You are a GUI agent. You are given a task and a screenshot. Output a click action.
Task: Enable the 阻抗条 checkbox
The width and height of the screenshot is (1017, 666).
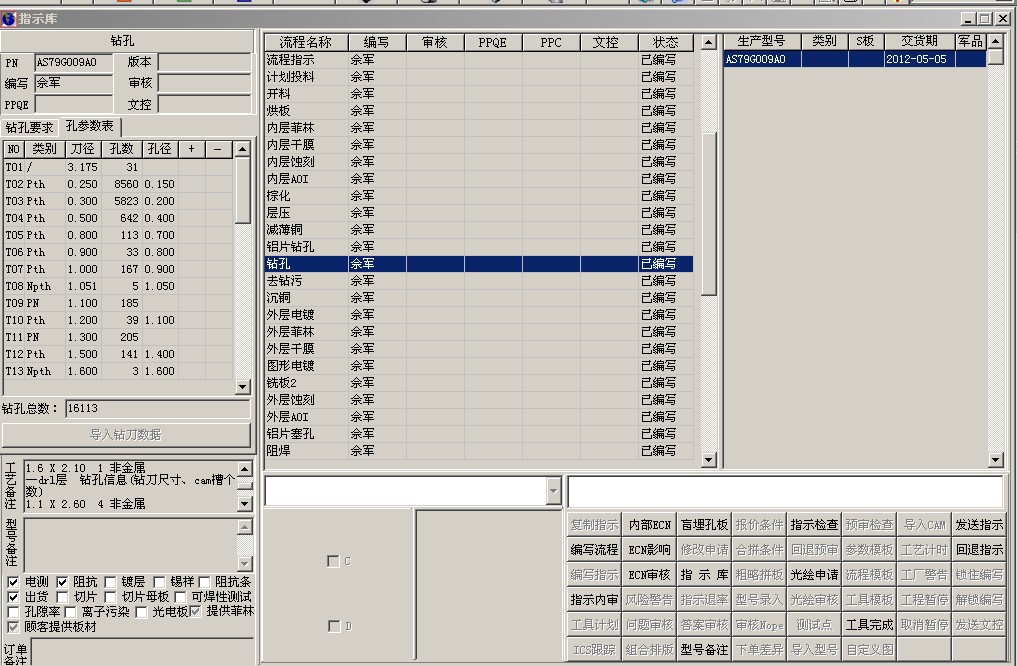(x=204, y=582)
